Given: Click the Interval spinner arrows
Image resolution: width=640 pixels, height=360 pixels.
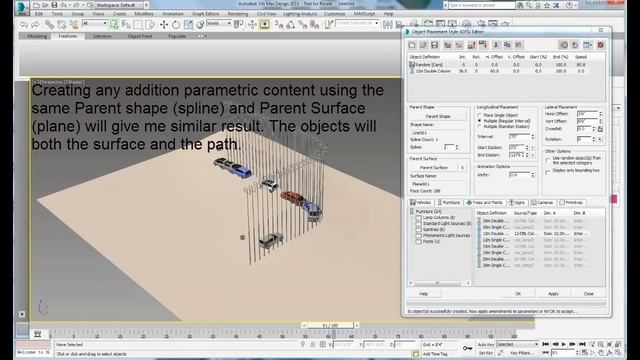Looking at the screenshot, I should click(x=533, y=137).
